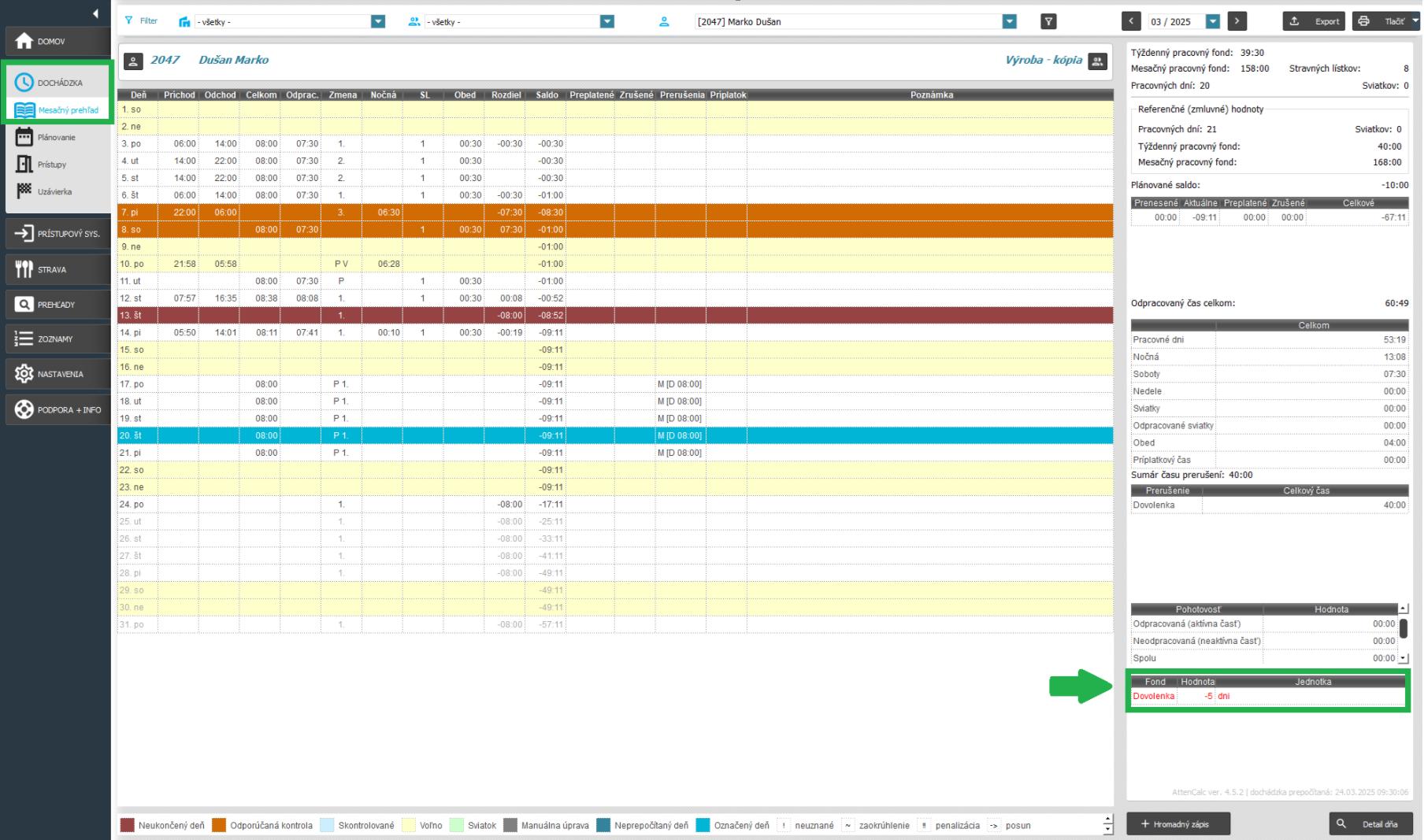Click the Export button
Image resolution: width=1424 pixels, height=840 pixels.
[x=1315, y=22]
